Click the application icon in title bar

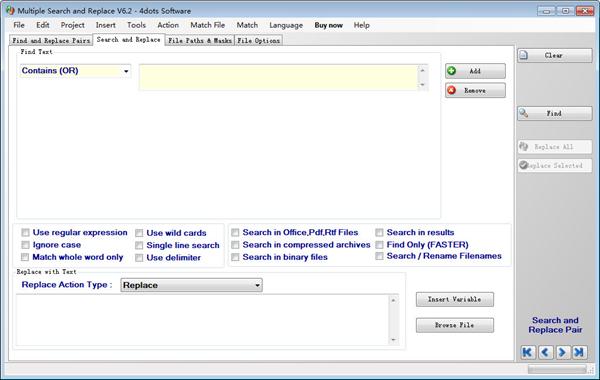pos(10,10)
